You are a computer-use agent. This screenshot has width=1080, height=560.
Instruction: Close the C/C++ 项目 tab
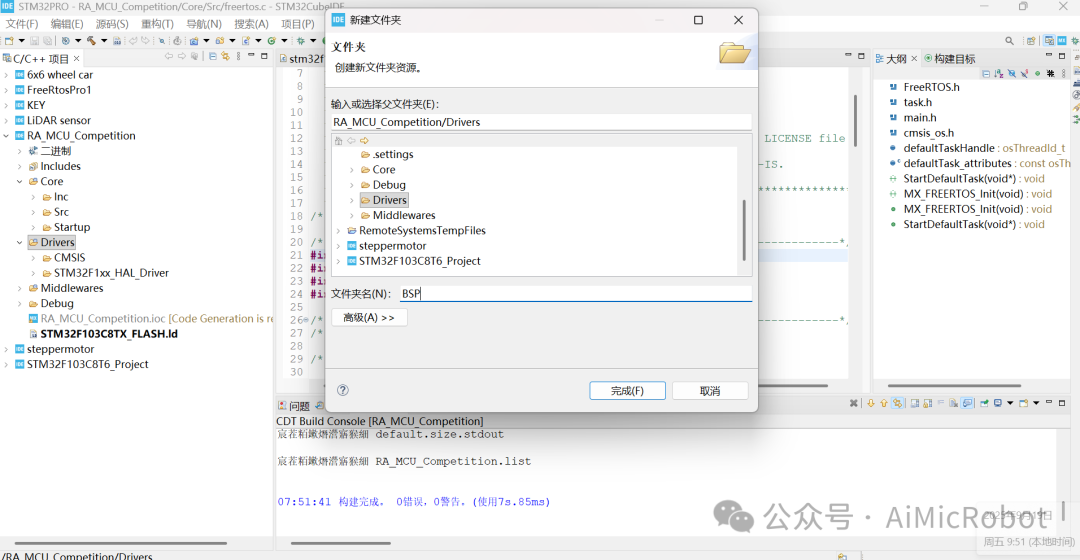[x=76, y=59]
